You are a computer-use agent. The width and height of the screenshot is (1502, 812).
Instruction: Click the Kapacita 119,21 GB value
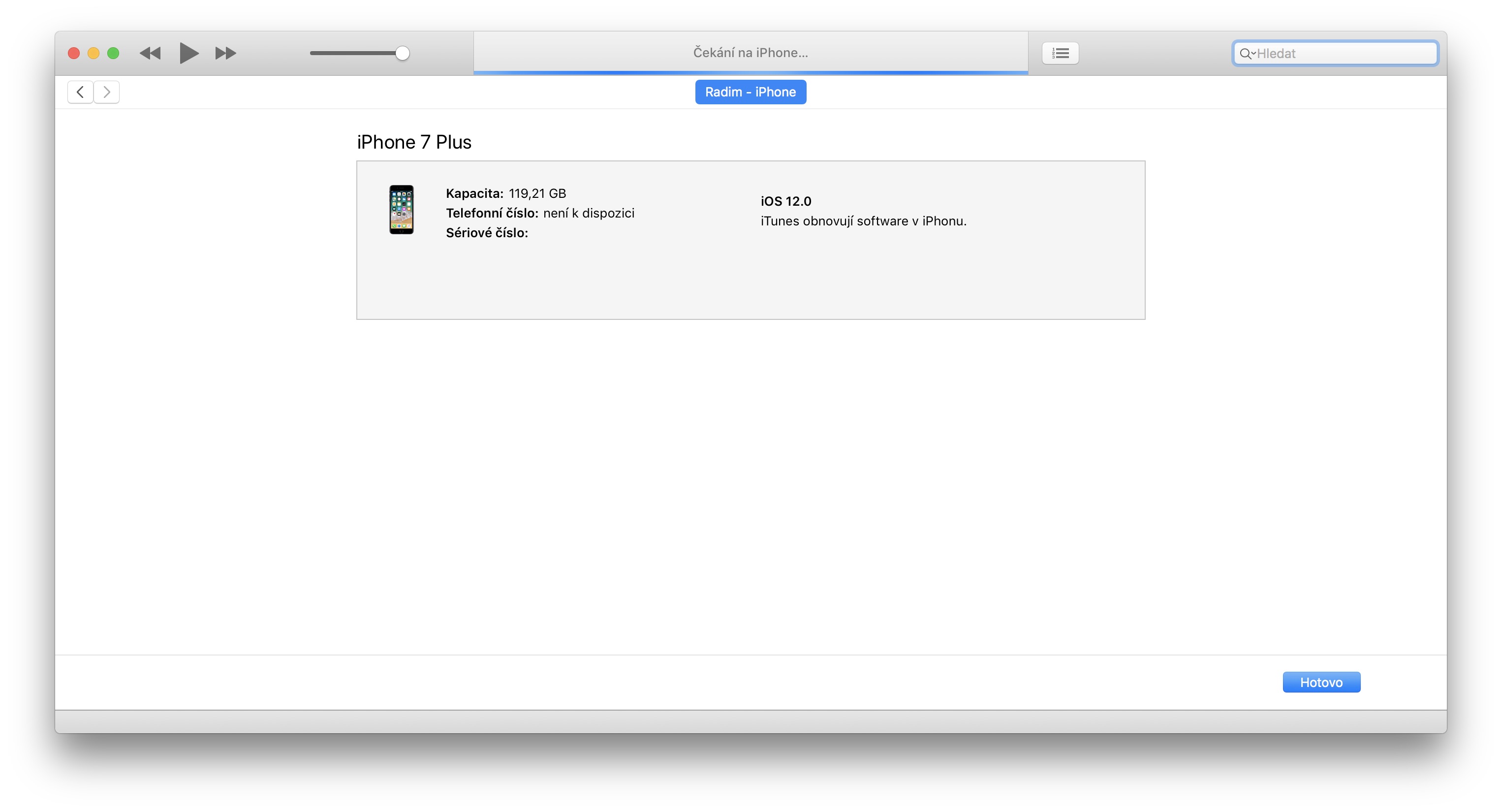point(536,193)
